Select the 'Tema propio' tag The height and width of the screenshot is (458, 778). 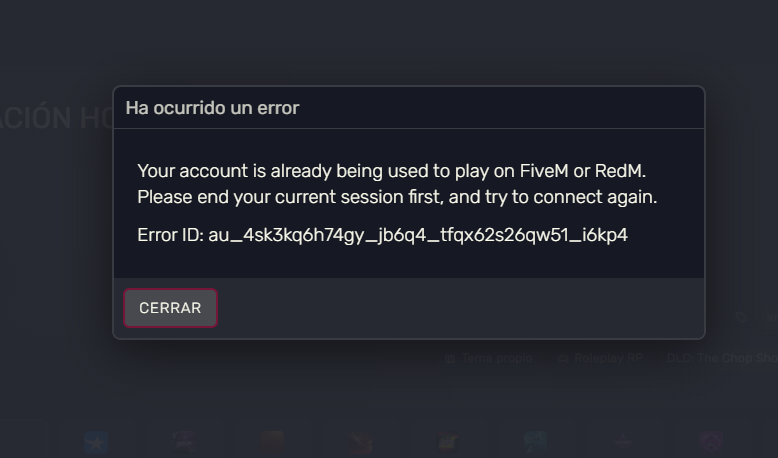497,358
